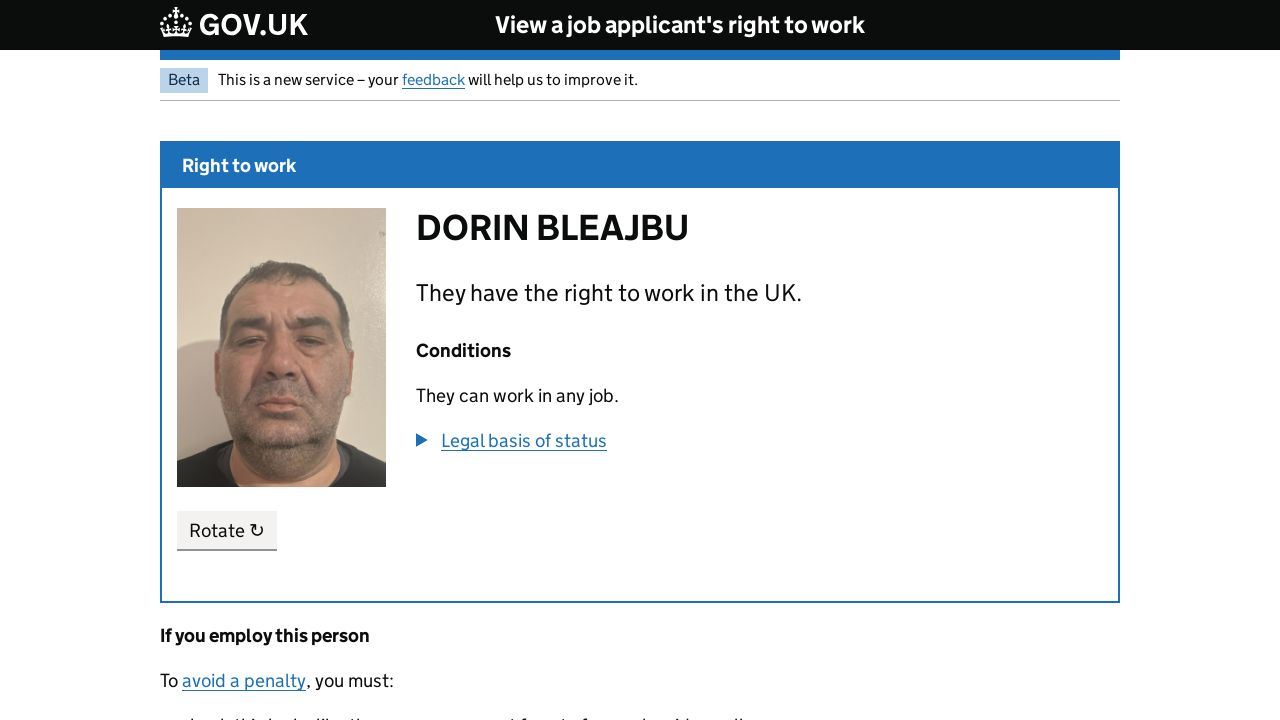Click the 'If you employ this person' heading

coord(264,636)
